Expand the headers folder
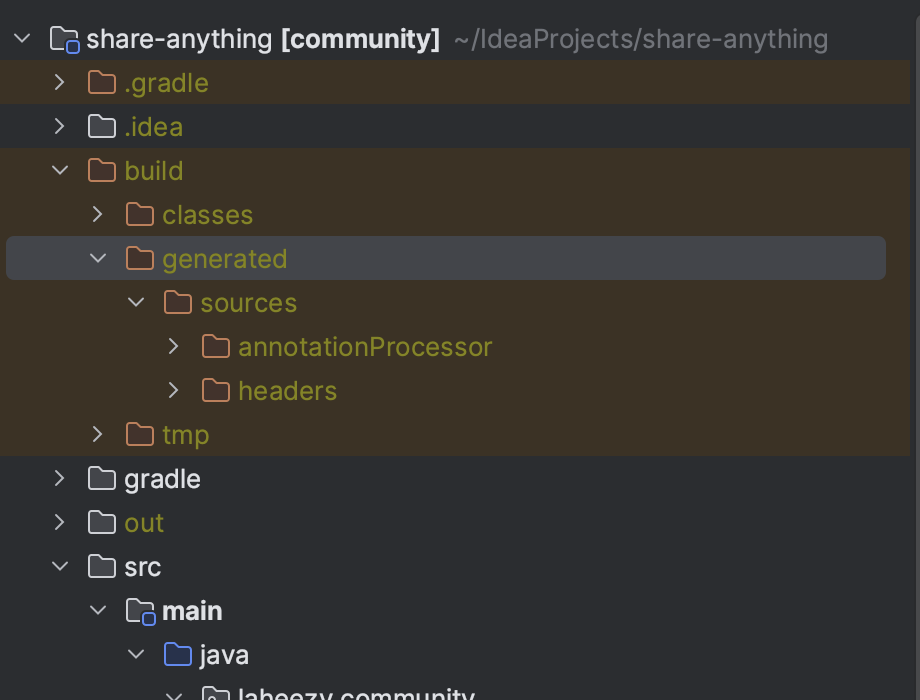920x700 pixels. [x=174, y=391]
